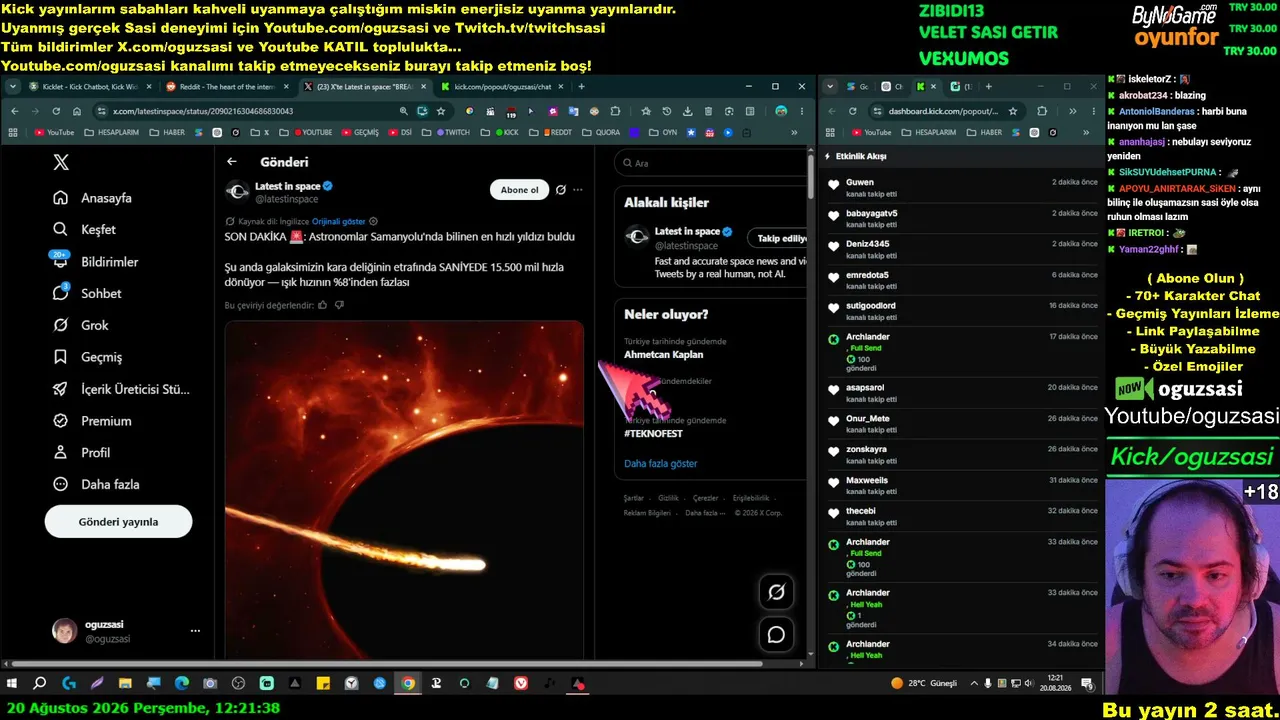
Task: Rate the translation thumbs up
Action: coord(322,305)
